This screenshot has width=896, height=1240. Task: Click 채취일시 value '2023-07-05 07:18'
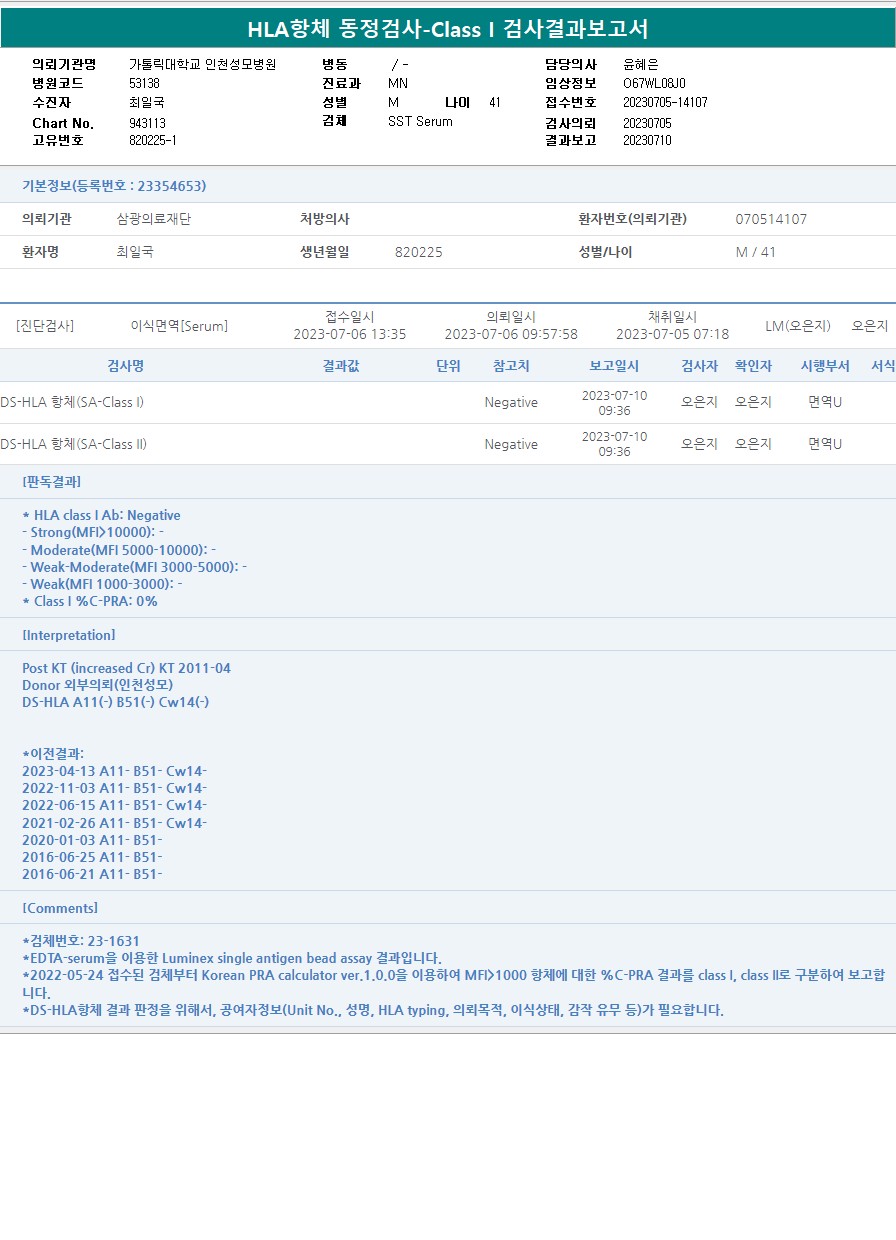tap(672, 334)
